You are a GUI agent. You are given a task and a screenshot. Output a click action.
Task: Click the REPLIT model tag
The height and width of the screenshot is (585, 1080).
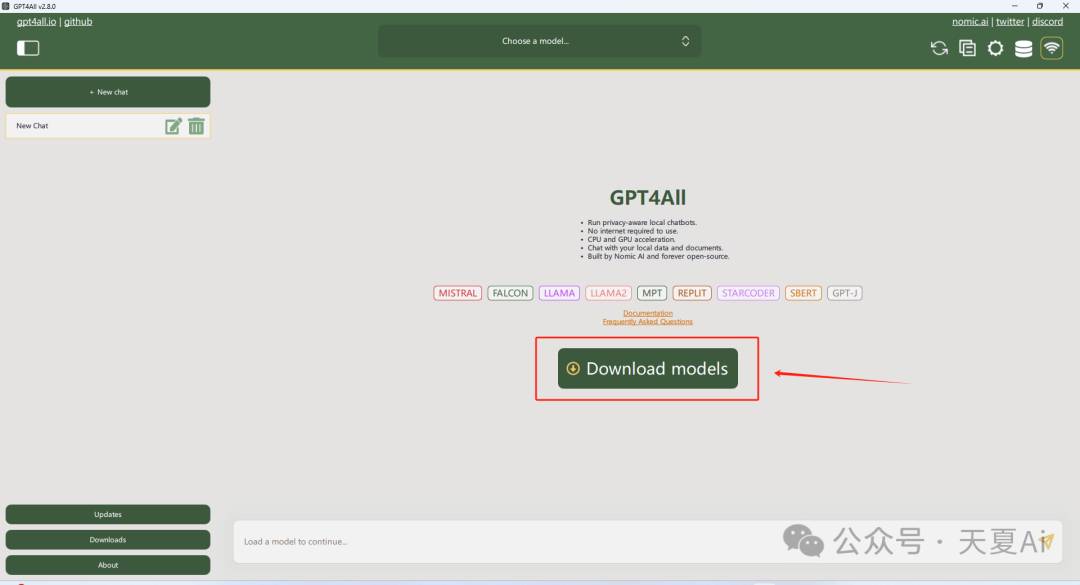point(692,293)
